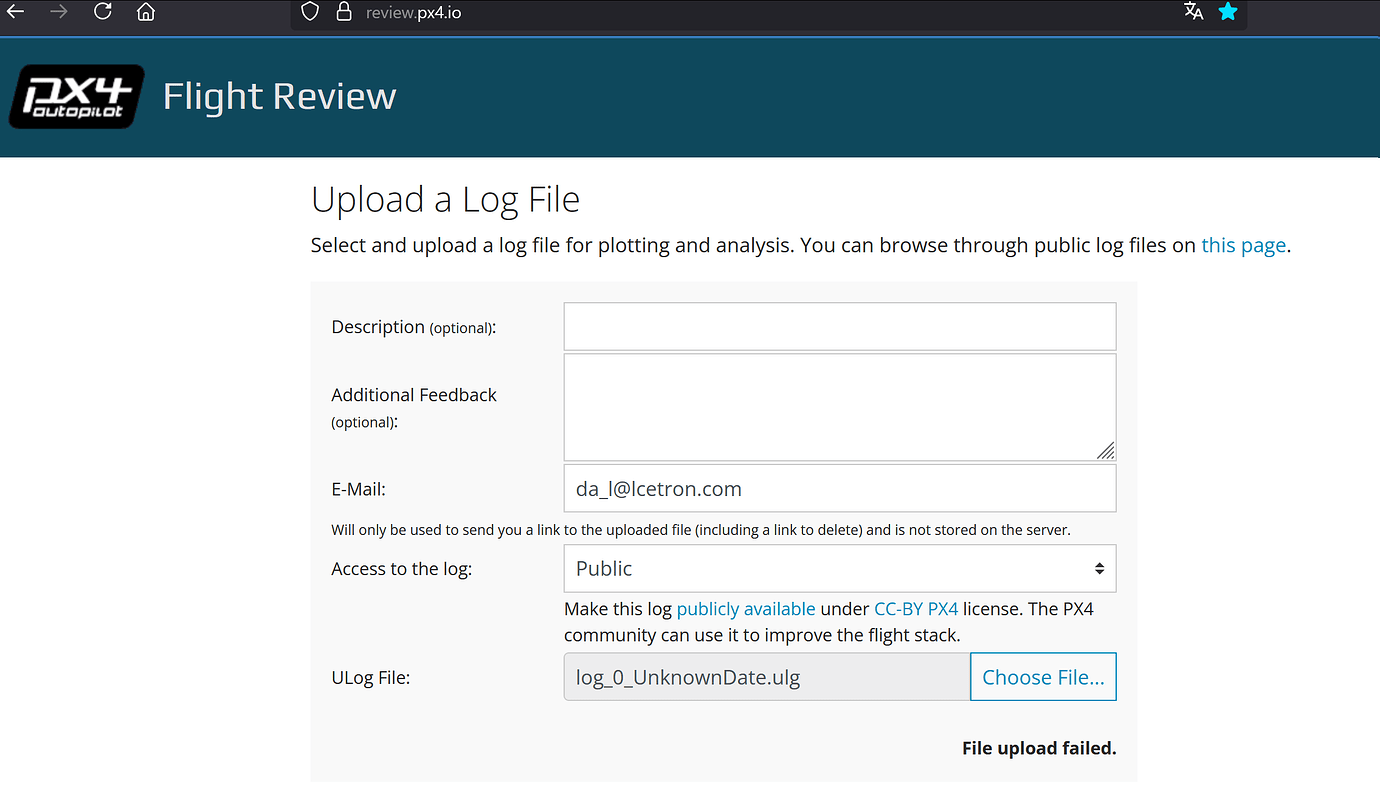Click the blue bookmark star icon

pyautogui.click(x=1228, y=12)
